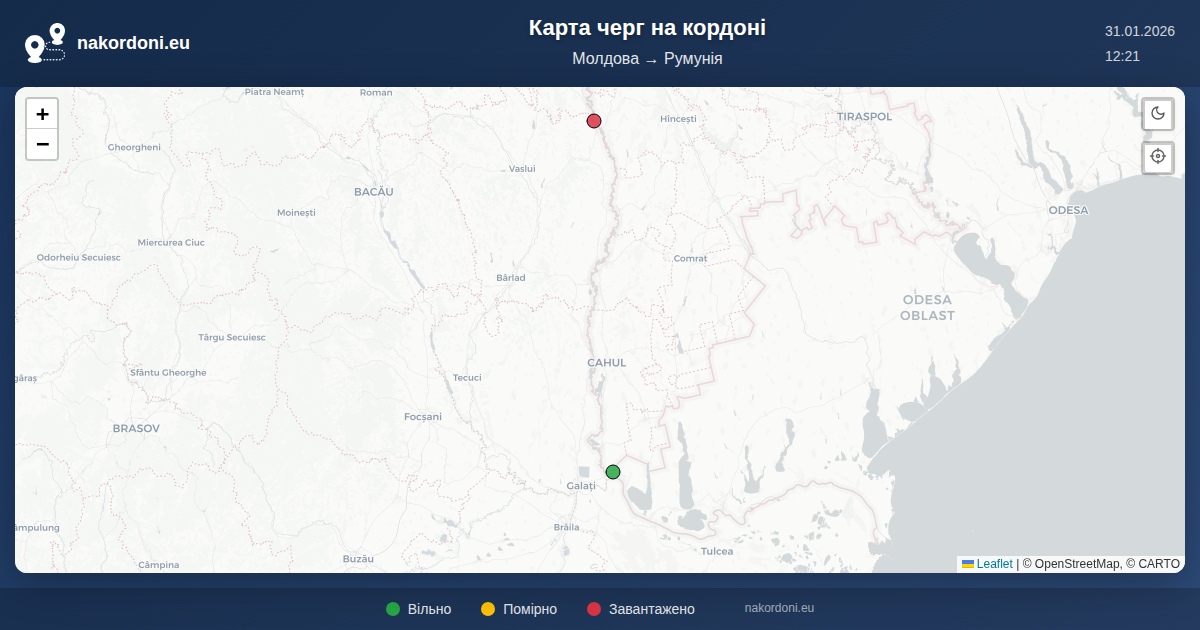
Task: Click the green Вільно legend dot
Action: click(x=393, y=609)
